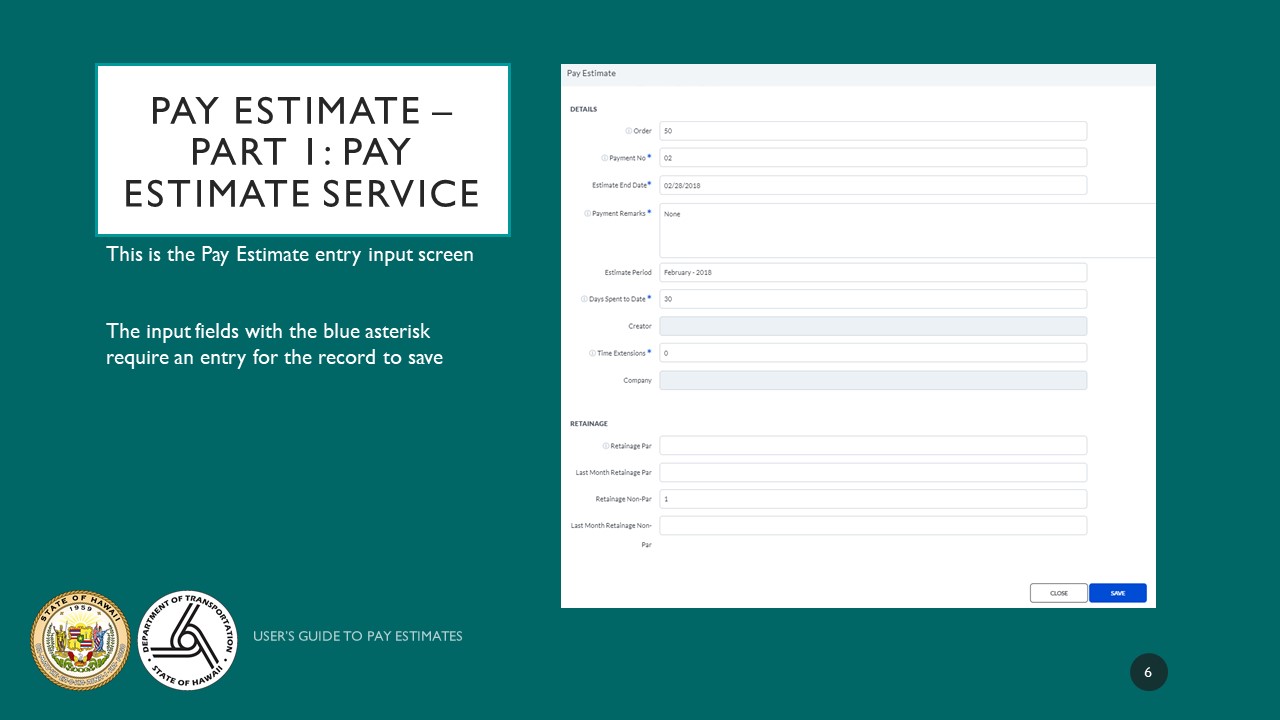Click the Department of Transportation logo
Viewport: 1280px width, 720px height.
(x=187, y=640)
